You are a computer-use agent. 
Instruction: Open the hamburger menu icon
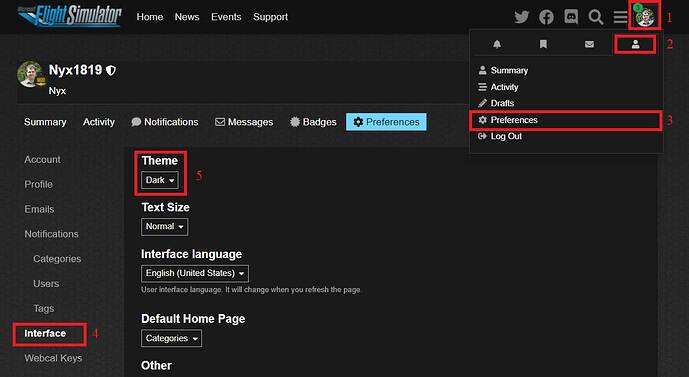[620, 17]
